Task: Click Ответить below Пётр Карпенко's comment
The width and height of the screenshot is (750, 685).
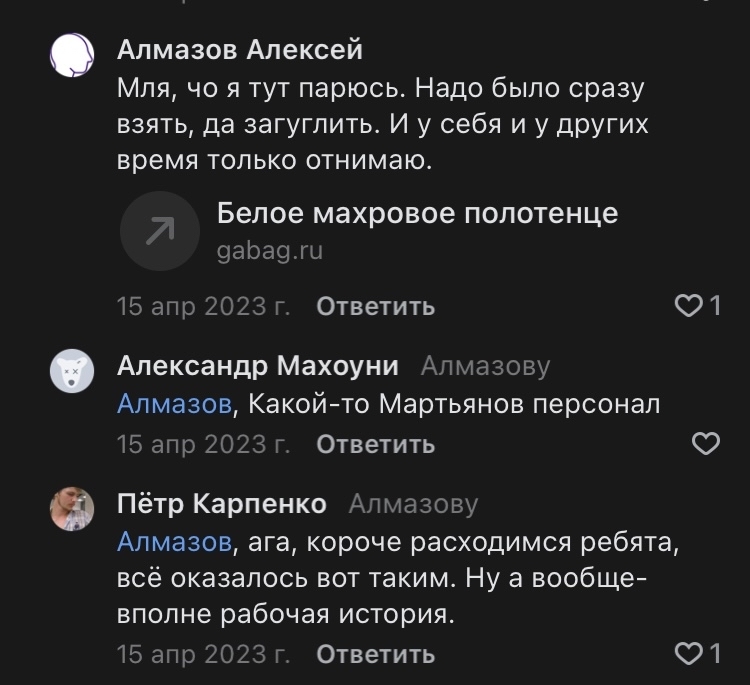Action: click(375, 655)
